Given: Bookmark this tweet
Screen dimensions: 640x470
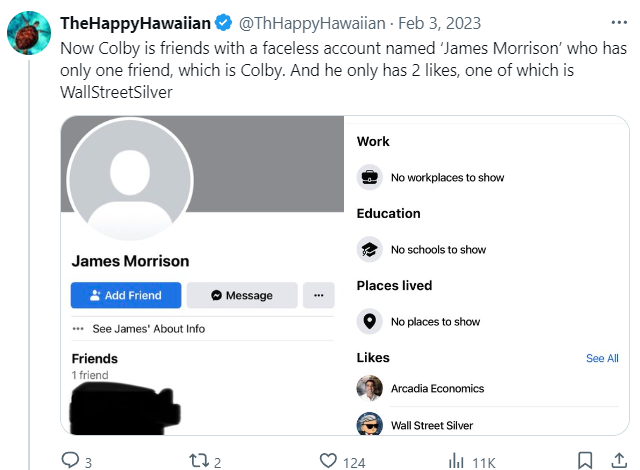Looking at the screenshot, I should click(x=586, y=460).
